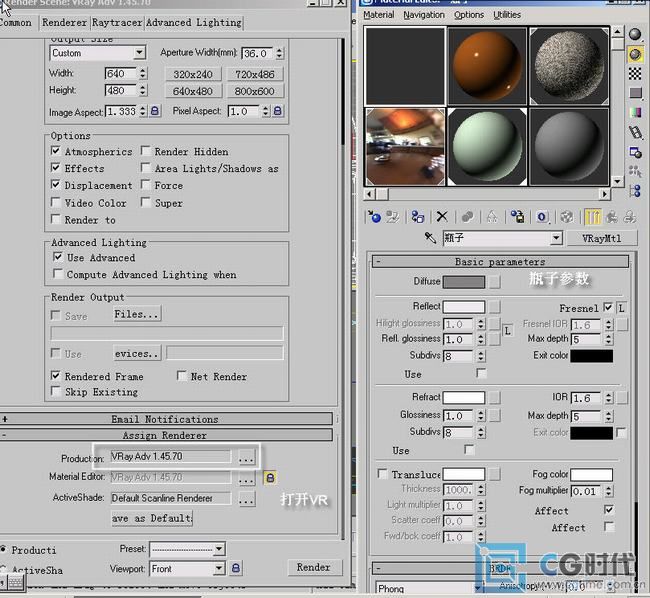Enable the Net Render checkbox
Screen dimensions: 650x598
coord(181,375)
